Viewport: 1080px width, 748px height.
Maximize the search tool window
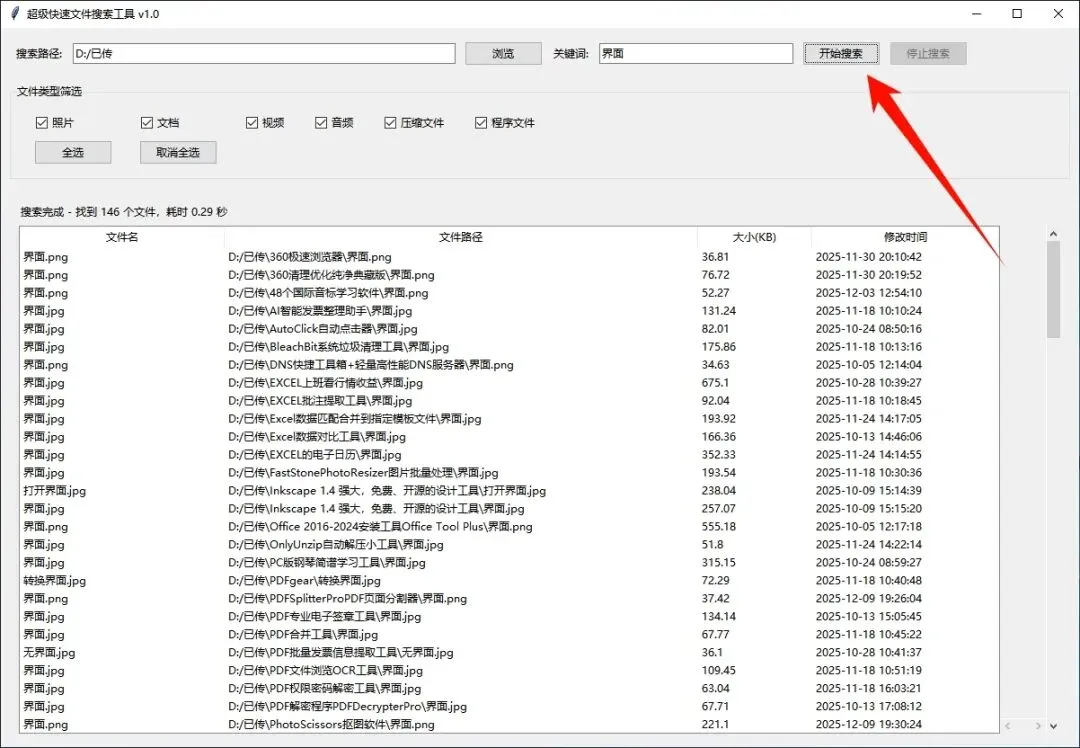coord(1017,14)
